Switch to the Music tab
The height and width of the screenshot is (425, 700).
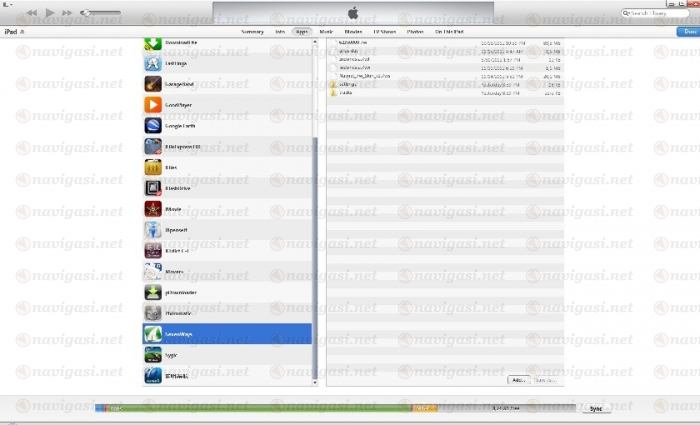coord(326,32)
